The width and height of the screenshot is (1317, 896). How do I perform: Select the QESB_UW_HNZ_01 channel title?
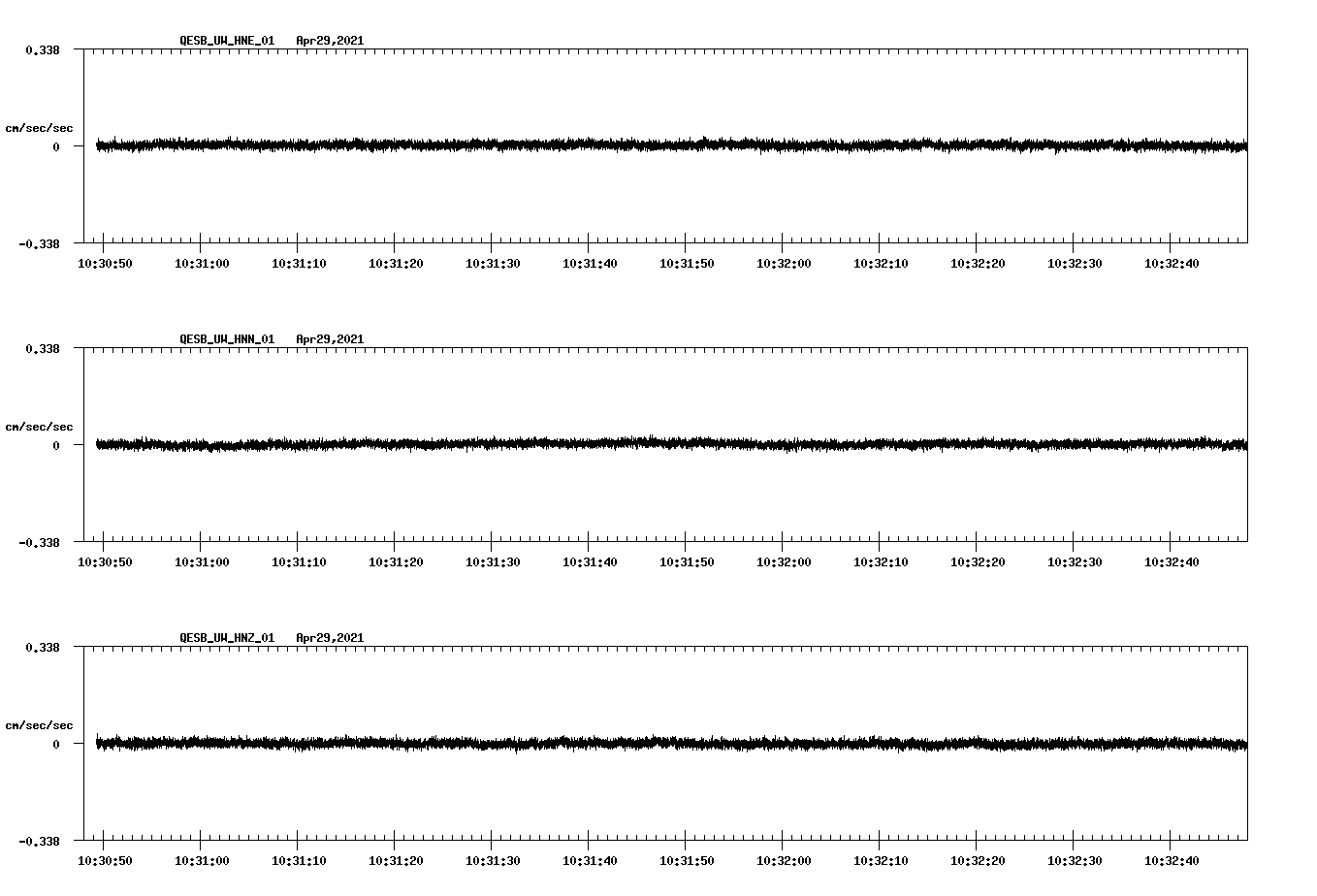tap(226, 637)
